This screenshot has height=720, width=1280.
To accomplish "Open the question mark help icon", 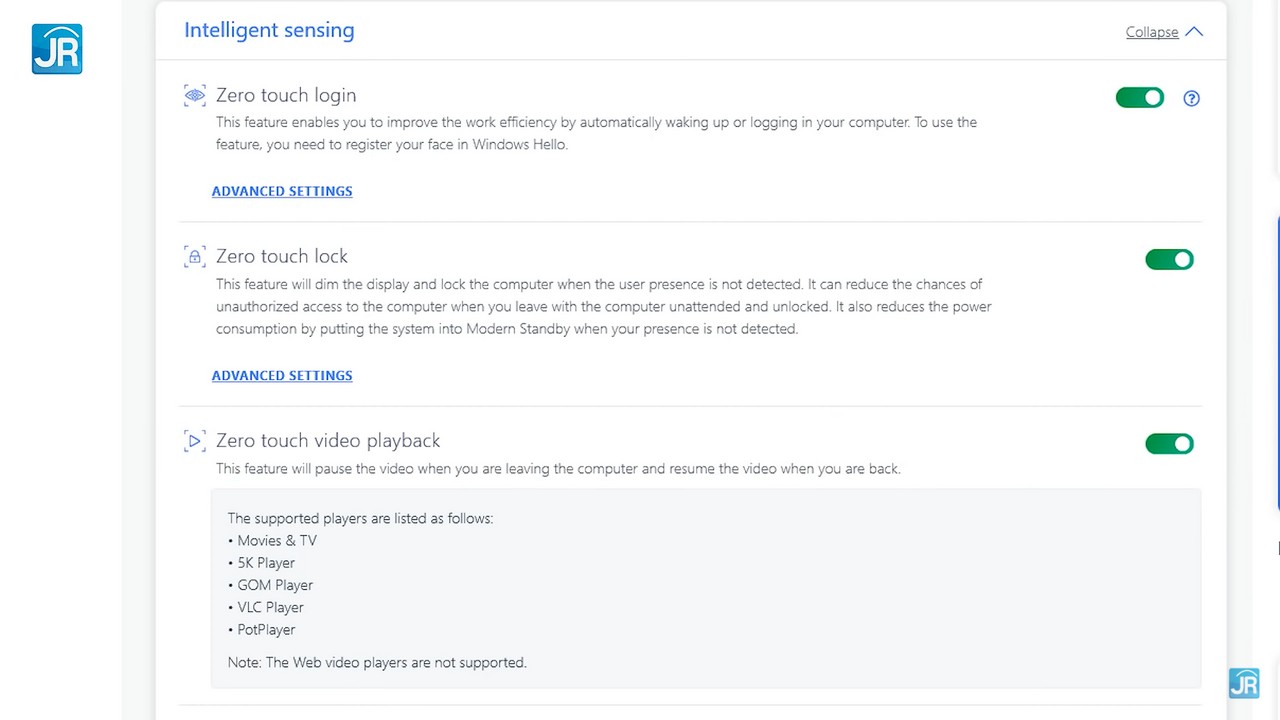I will (x=1191, y=98).
